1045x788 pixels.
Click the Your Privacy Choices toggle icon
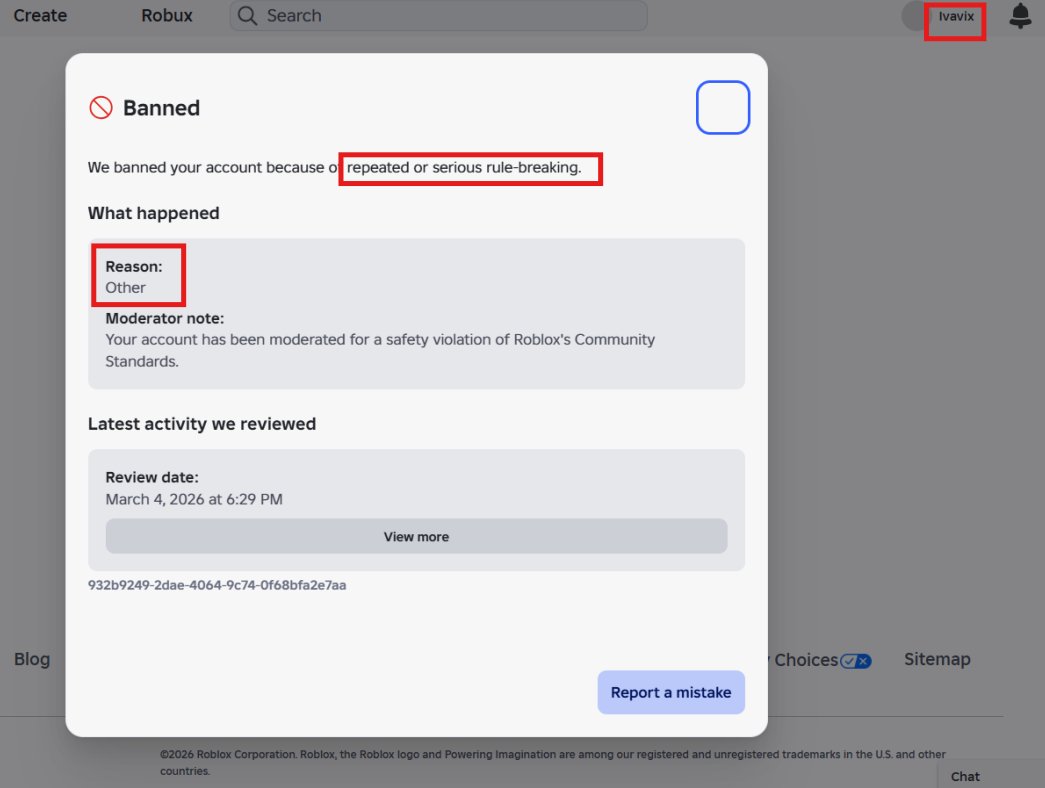pos(856,661)
